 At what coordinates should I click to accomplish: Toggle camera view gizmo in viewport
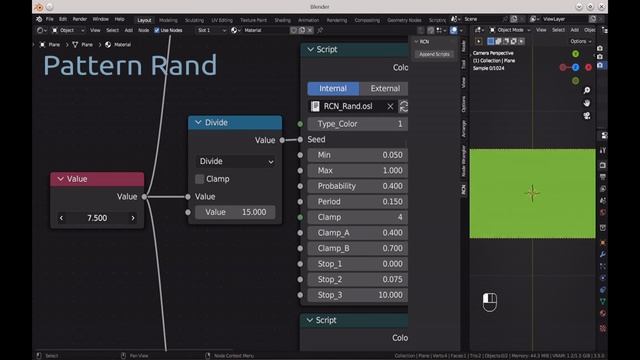[x=587, y=116]
